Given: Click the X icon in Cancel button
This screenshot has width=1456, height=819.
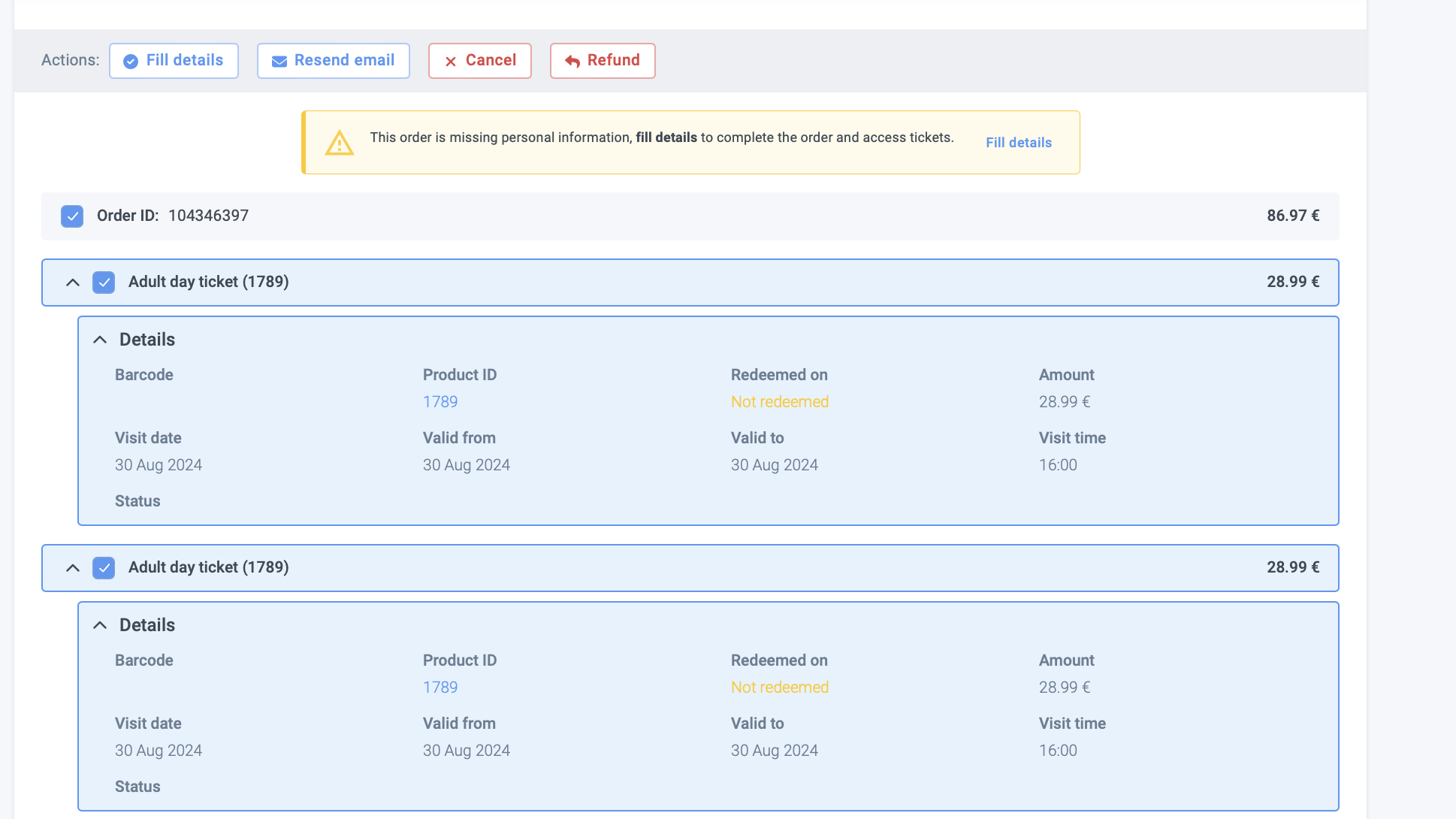Looking at the screenshot, I should click(451, 62).
